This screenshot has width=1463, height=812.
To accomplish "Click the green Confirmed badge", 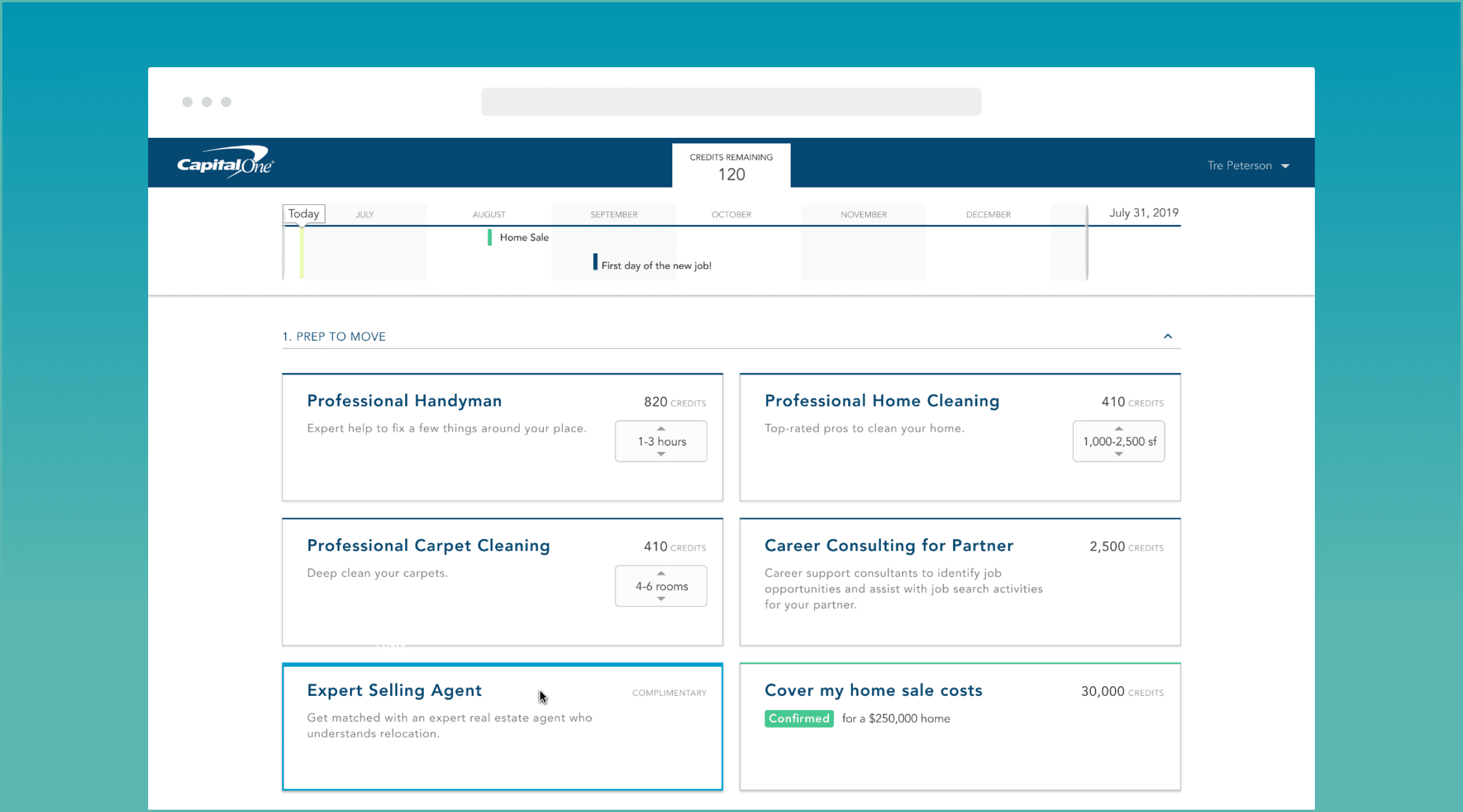I will pos(799,718).
